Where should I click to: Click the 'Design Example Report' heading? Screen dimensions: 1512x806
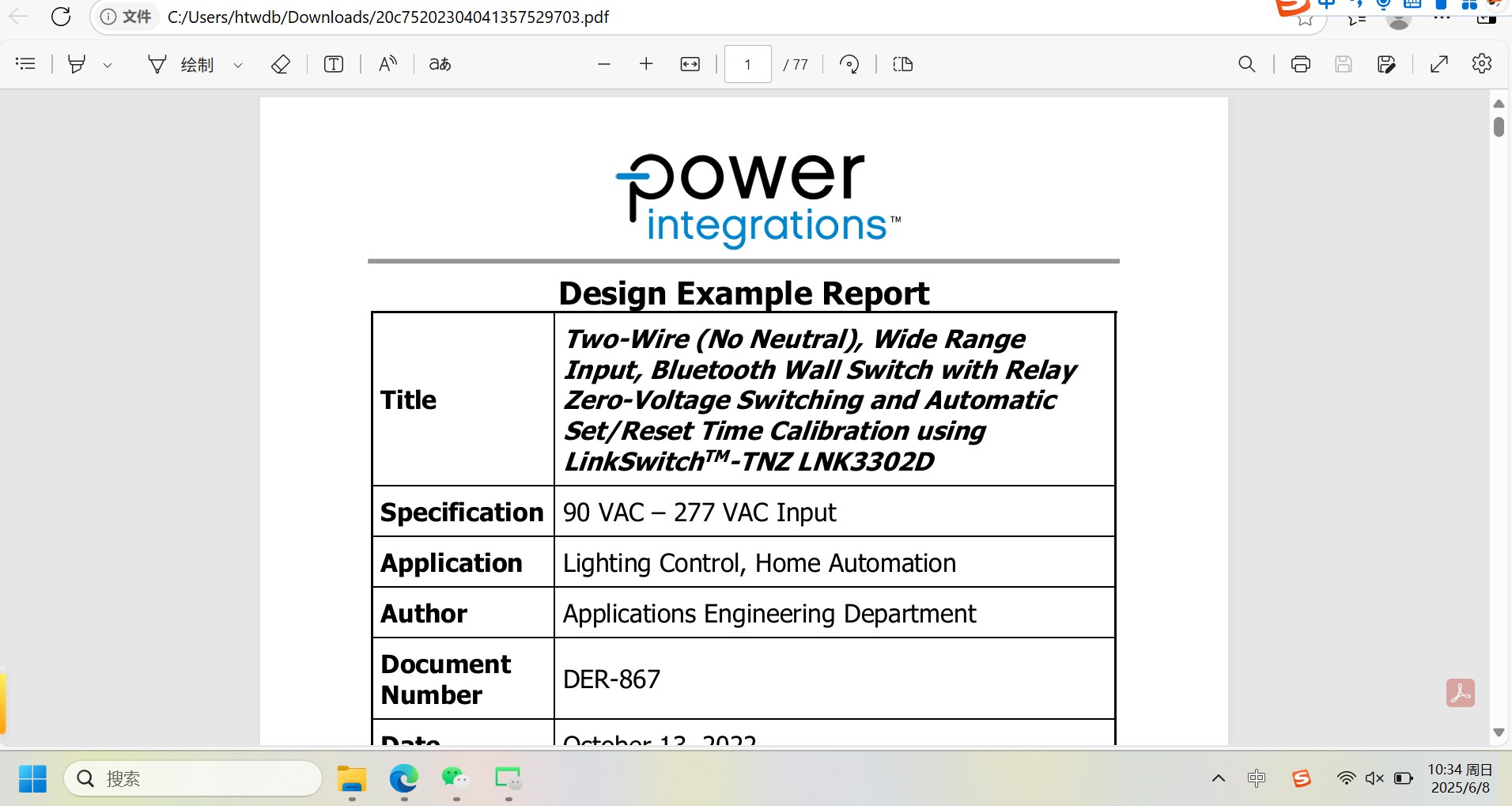pos(743,293)
